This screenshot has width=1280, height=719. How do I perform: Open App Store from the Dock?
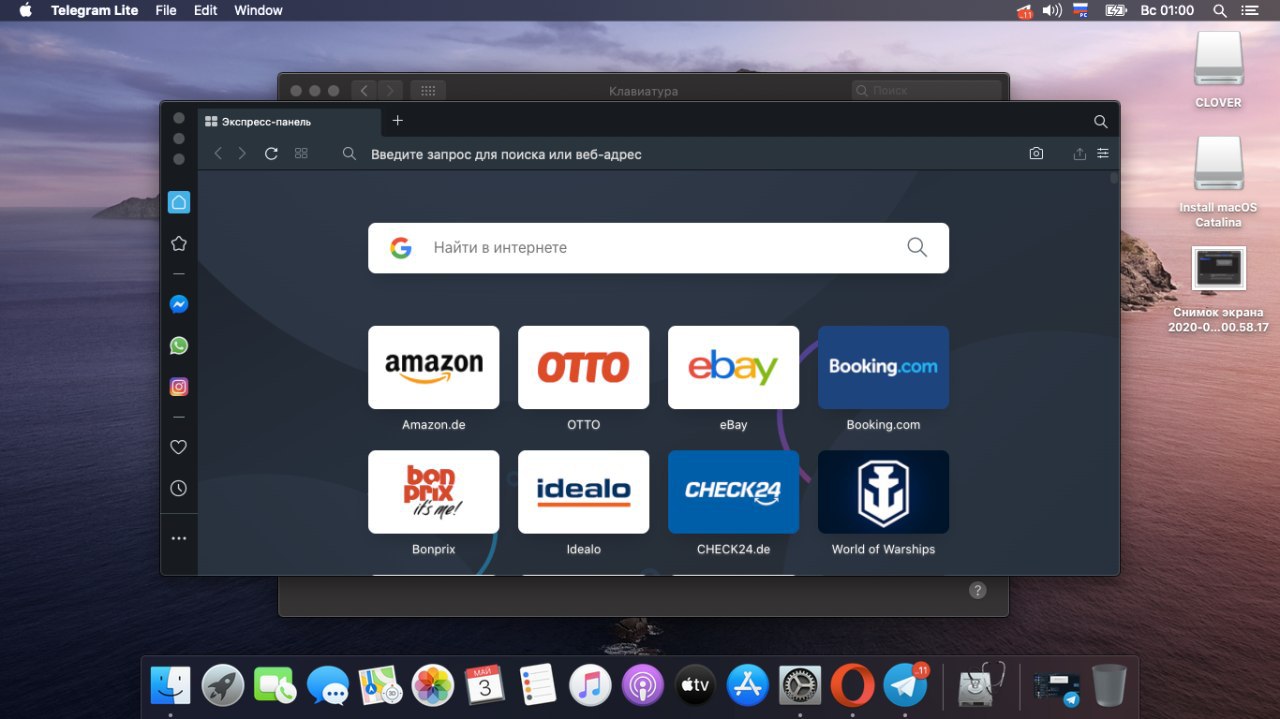click(748, 686)
